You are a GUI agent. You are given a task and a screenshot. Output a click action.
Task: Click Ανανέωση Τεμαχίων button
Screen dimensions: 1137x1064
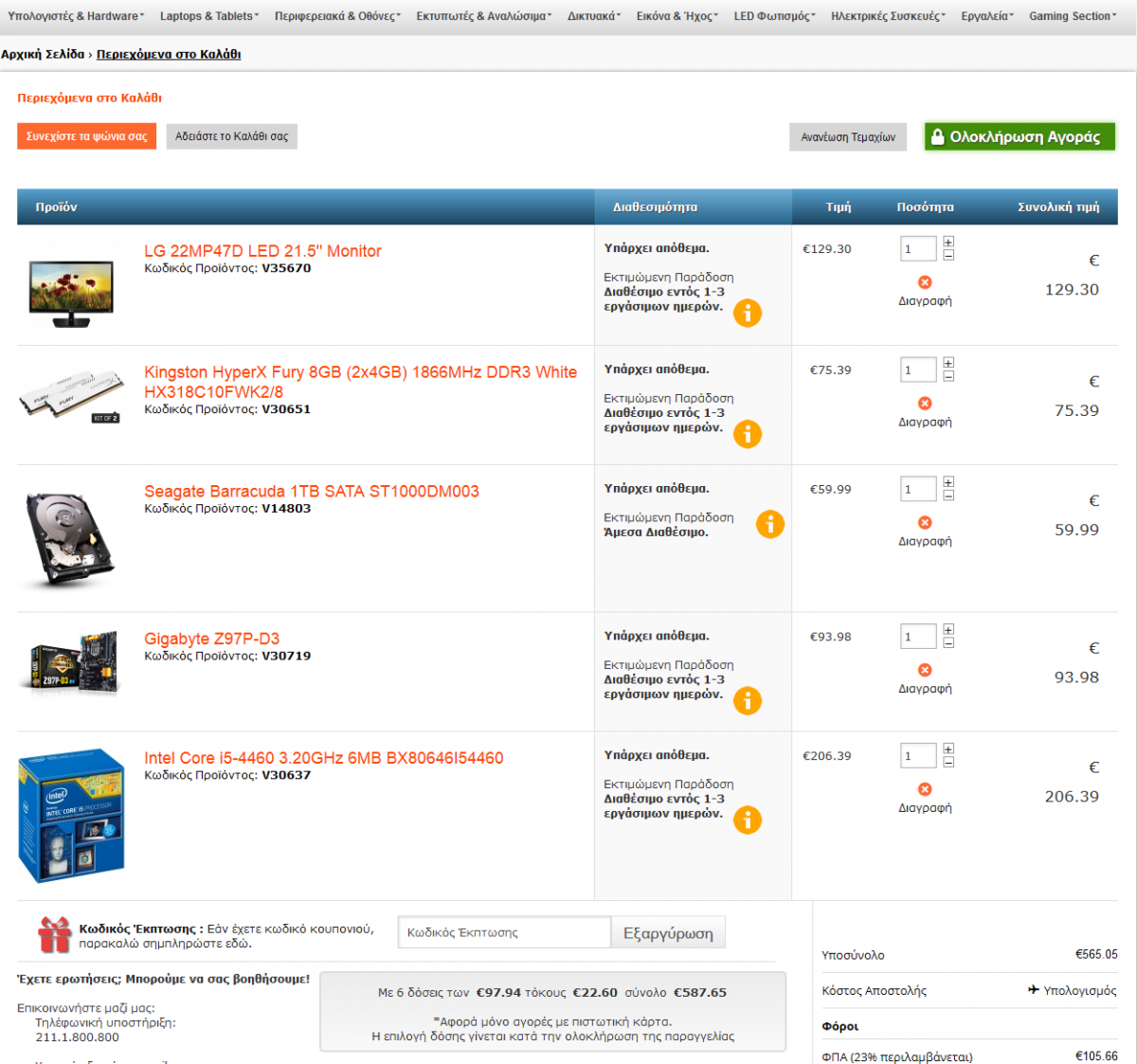pyautogui.click(x=848, y=137)
